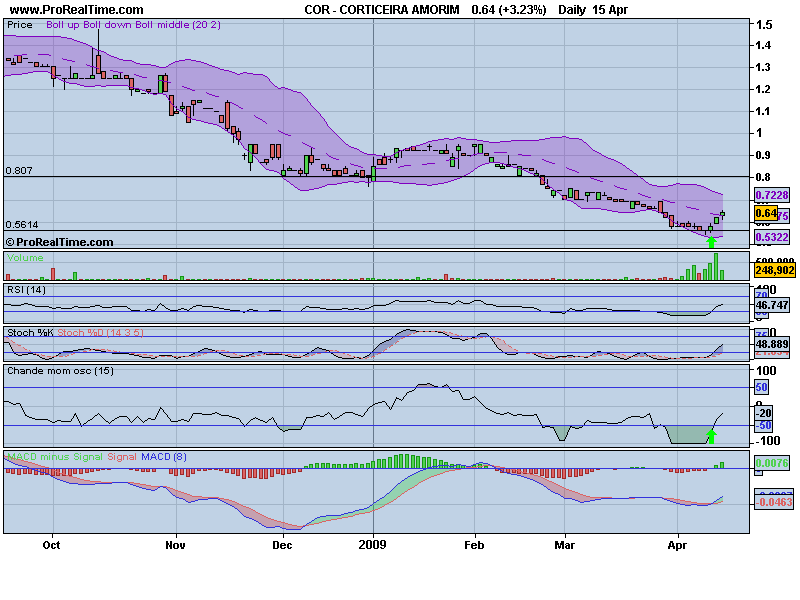Click the -20 Chande oscillator value tag
The image size is (800, 600).
click(x=764, y=413)
